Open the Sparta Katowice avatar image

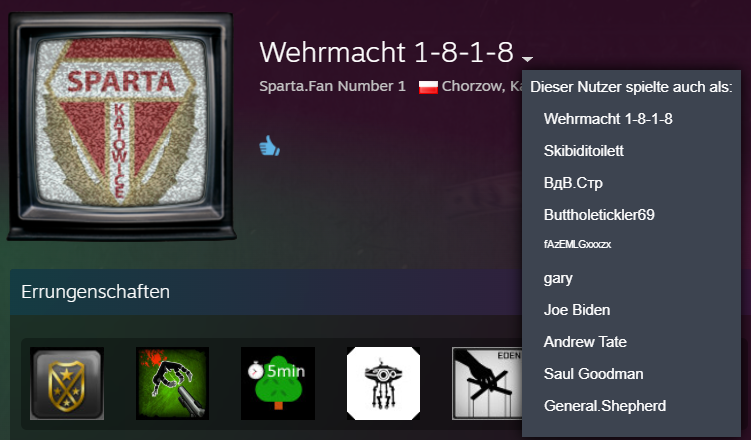pos(122,126)
